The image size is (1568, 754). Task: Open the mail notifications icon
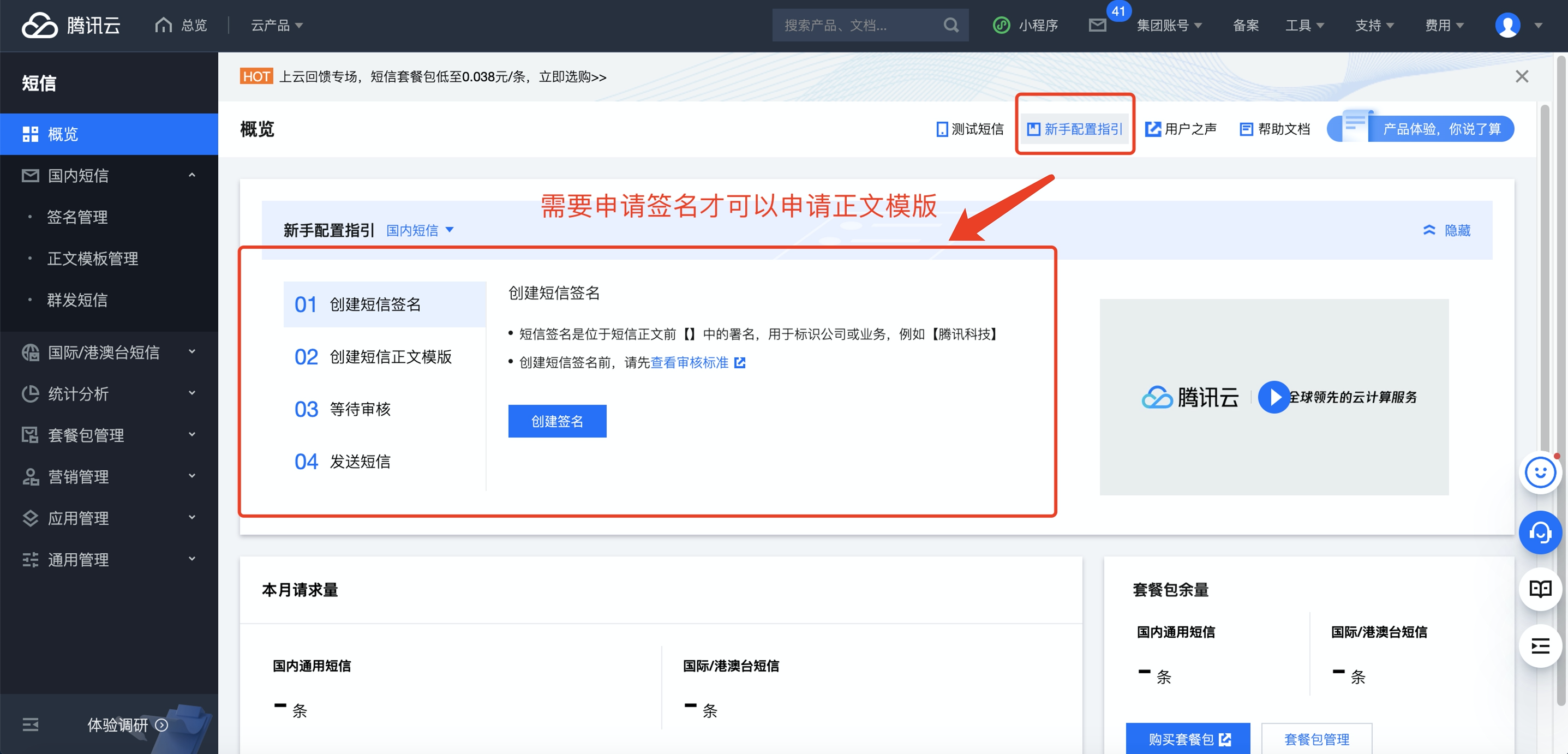(1097, 26)
